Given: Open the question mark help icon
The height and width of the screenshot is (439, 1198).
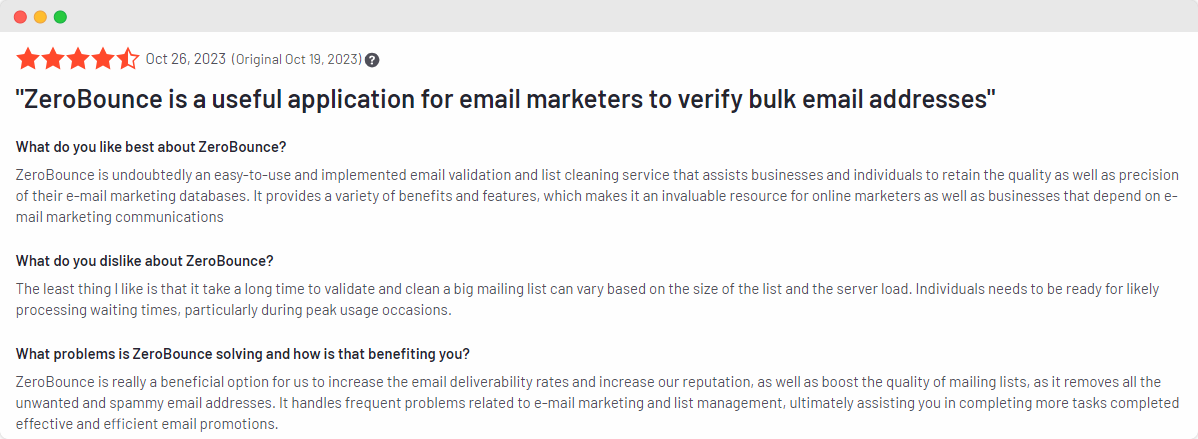Looking at the screenshot, I should [372, 60].
